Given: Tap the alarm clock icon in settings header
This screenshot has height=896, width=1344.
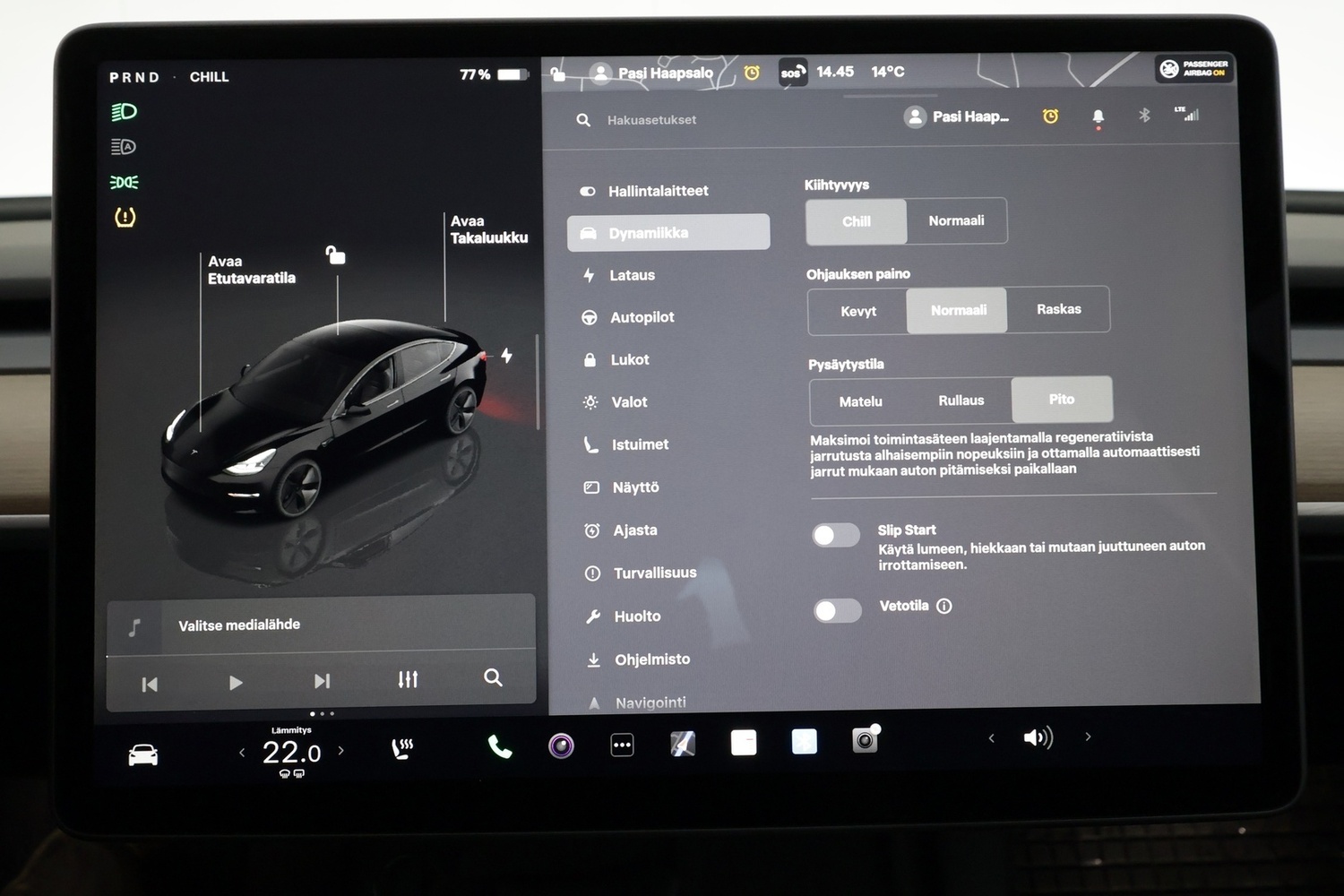Looking at the screenshot, I should (x=1050, y=116).
